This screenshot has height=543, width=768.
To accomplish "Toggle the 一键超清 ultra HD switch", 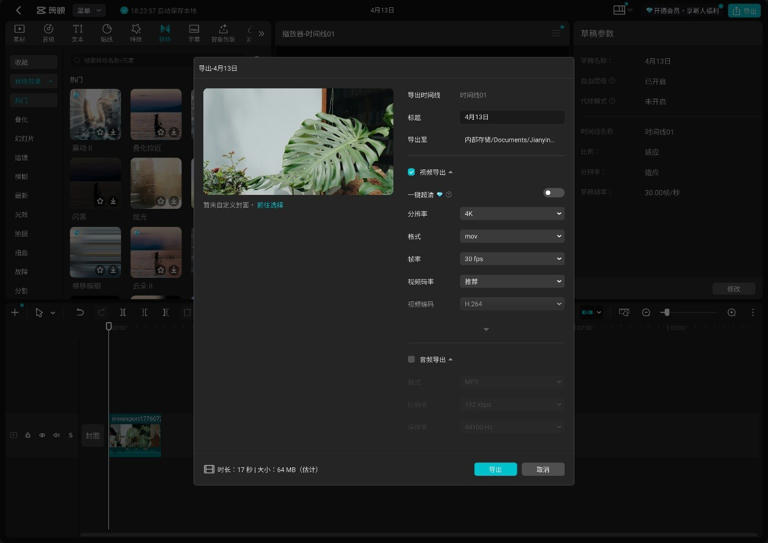I will [553, 193].
